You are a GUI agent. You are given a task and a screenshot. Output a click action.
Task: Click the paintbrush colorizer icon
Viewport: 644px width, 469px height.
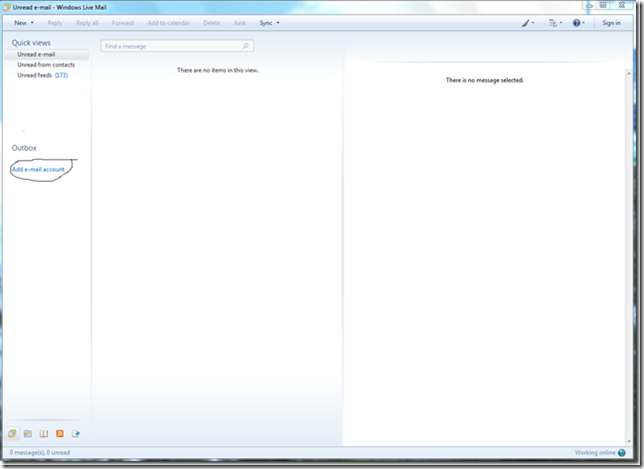click(x=525, y=23)
